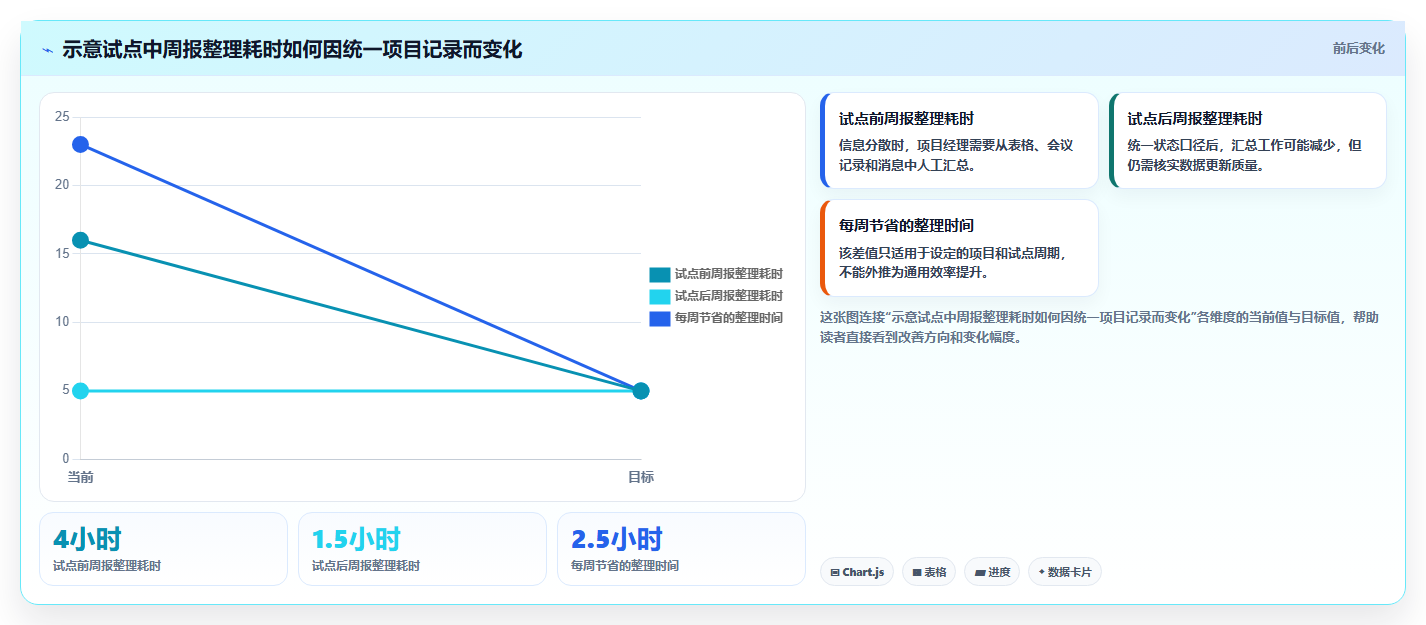This screenshot has height=625, width=1426.
Task: Click the y-axis label 25
Action: [x=62, y=117]
